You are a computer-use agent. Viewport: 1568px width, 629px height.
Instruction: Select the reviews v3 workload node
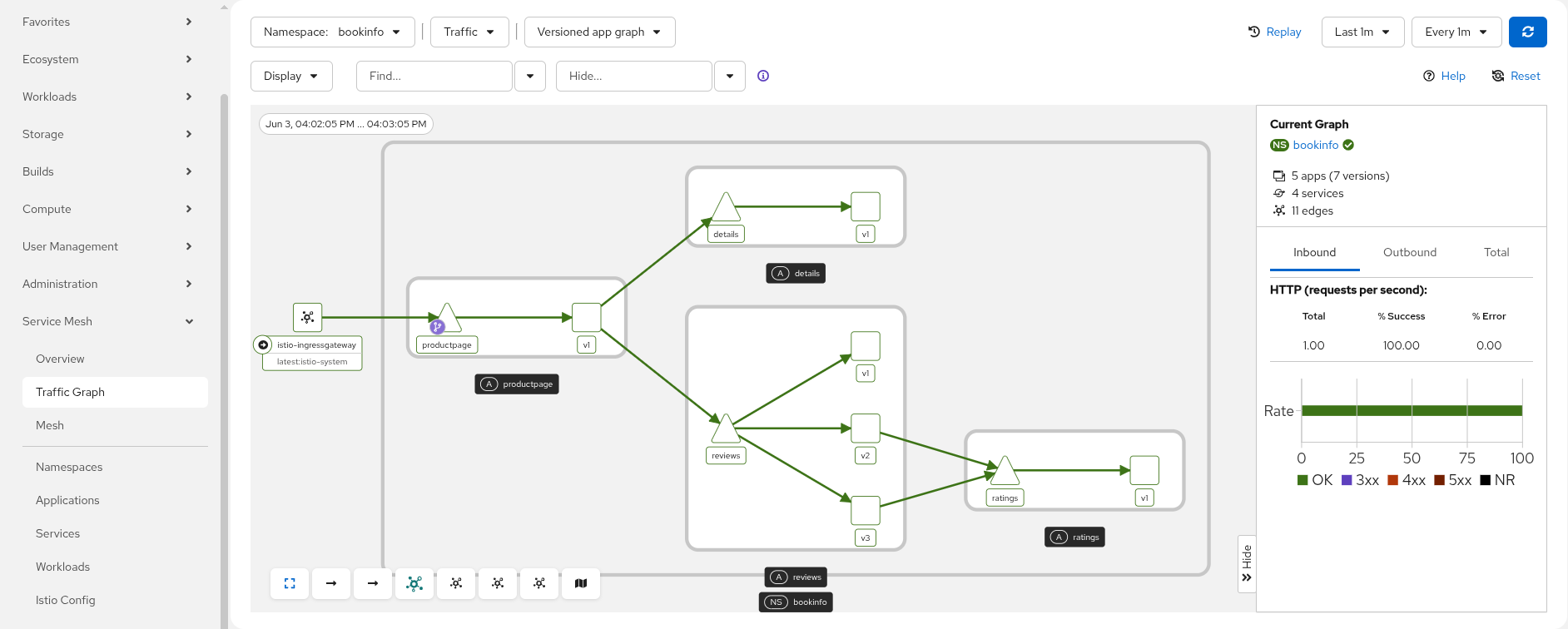(x=866, y=510)
